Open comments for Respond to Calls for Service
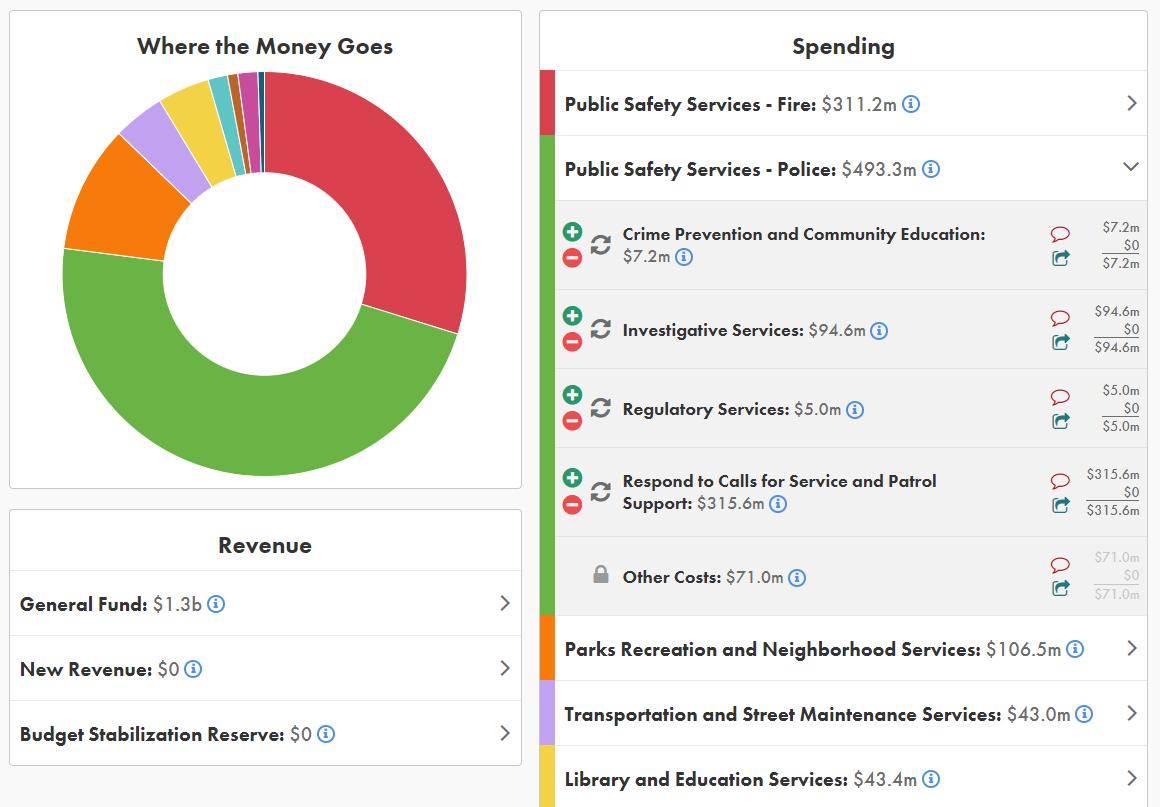The width and height of the screenshot is (1160, 807). coord(1060,482)
